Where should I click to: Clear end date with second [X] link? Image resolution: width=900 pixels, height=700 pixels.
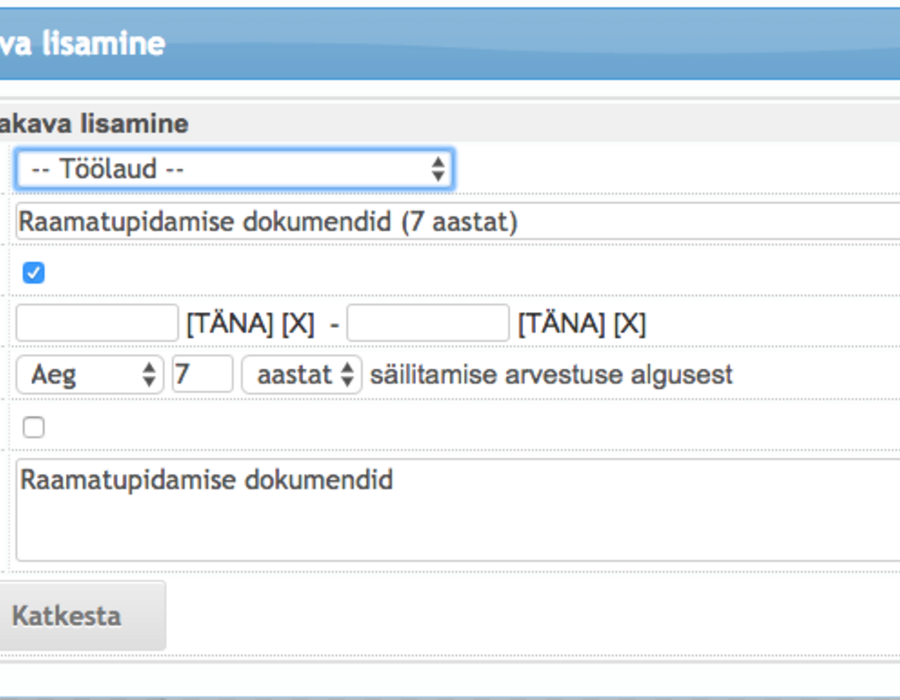tap(630, 324)
